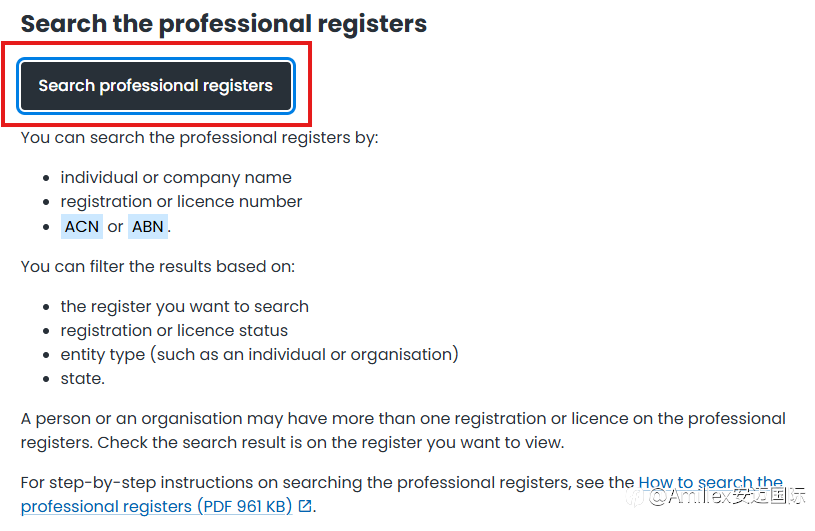
Task: Click the highlighted ACN abbreviation
Action: (x=82, y=226)
